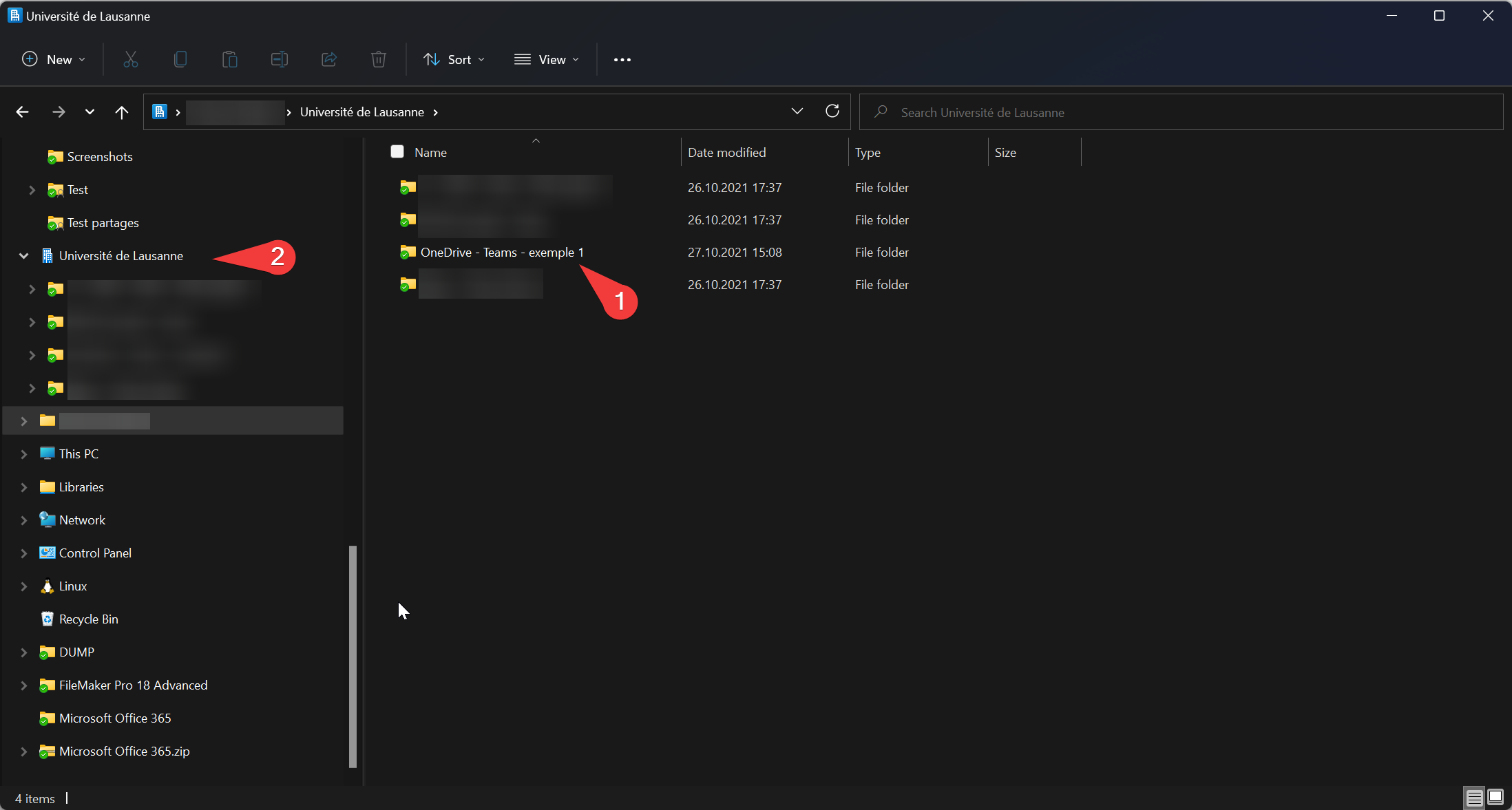
Task: Click the Search Université de Lausanne field
Action: tap(1184, 112)
